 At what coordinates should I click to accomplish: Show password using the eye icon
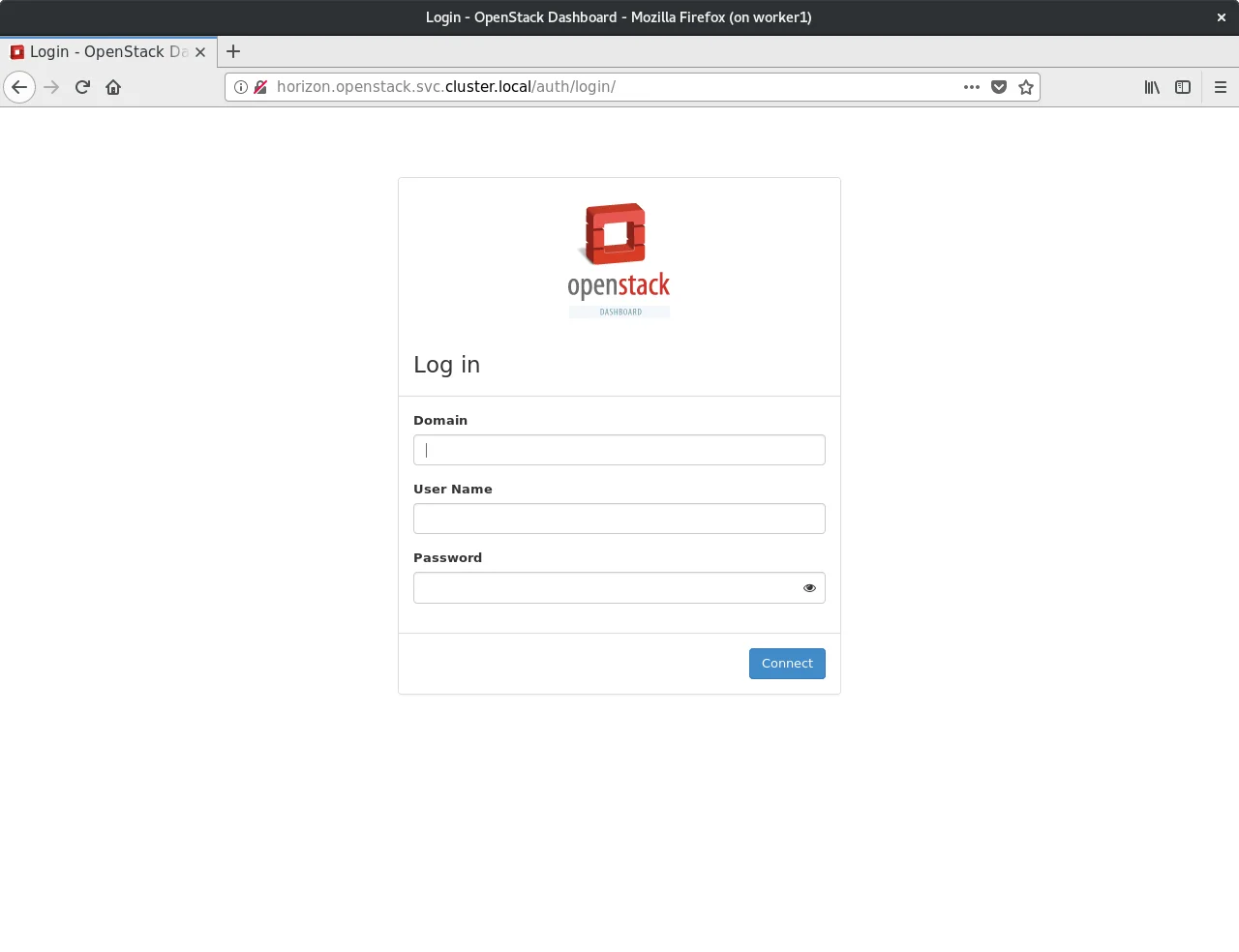(x=809, y=588)
